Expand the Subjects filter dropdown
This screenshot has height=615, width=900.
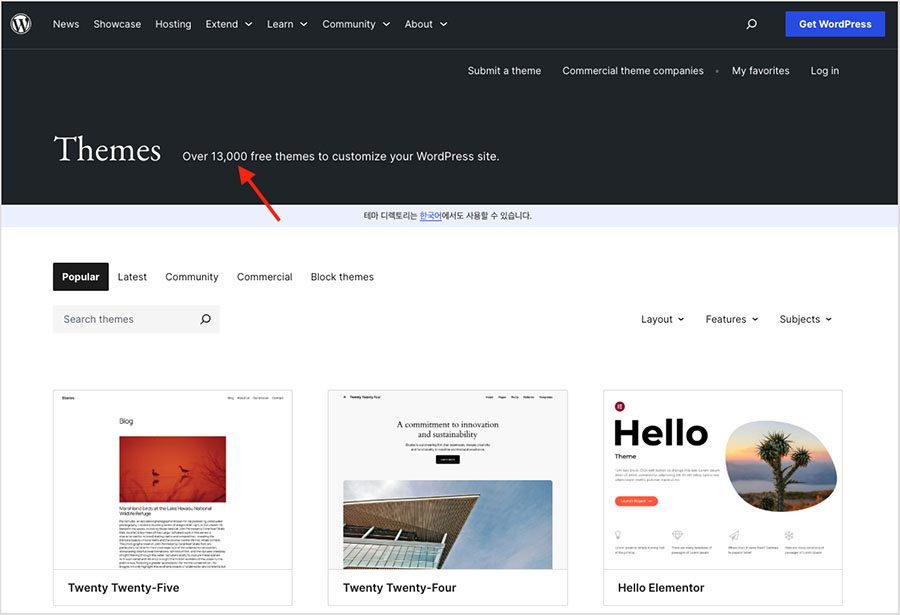point(805,319)
